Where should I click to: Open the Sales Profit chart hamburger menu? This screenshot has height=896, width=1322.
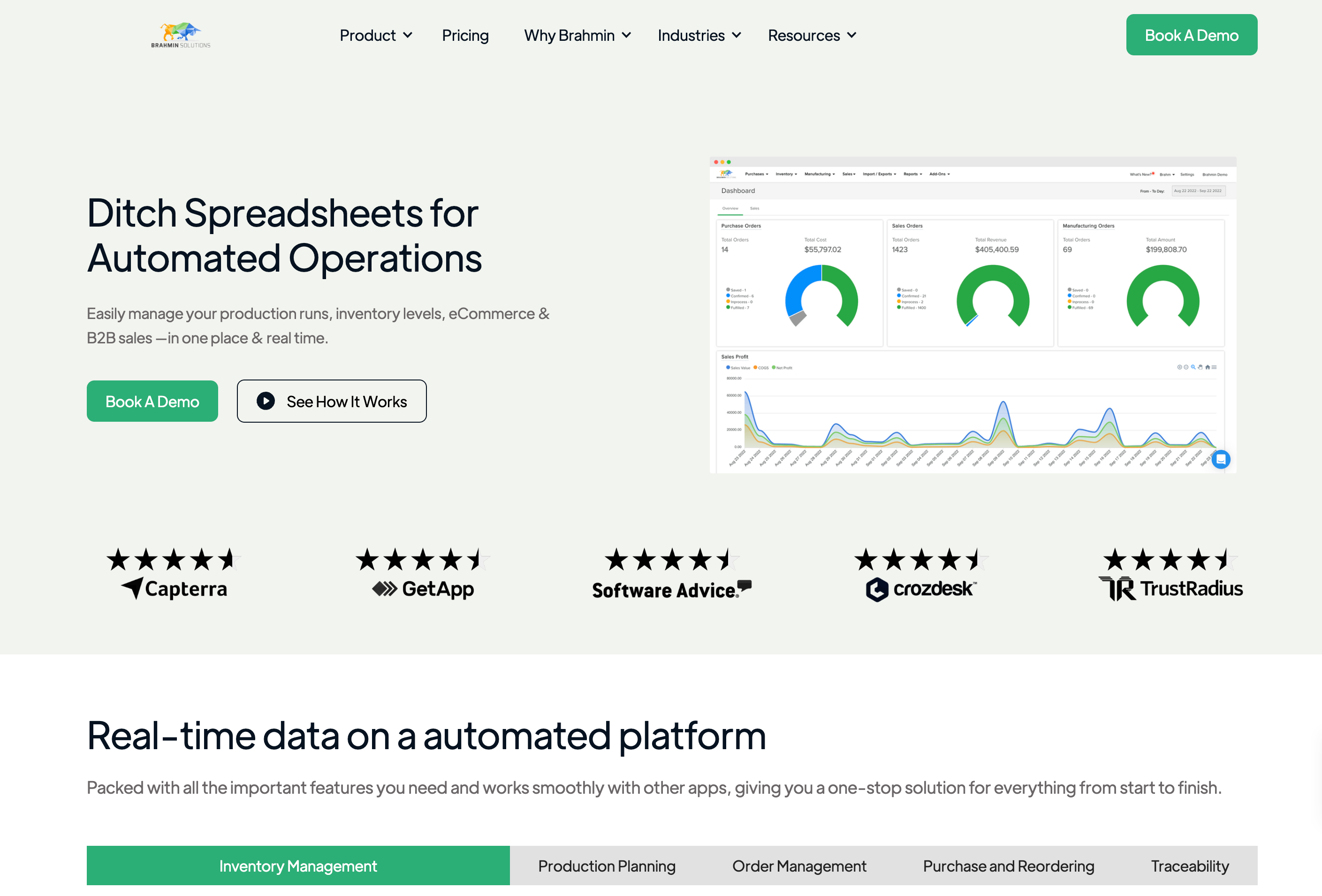point(1215,367)
